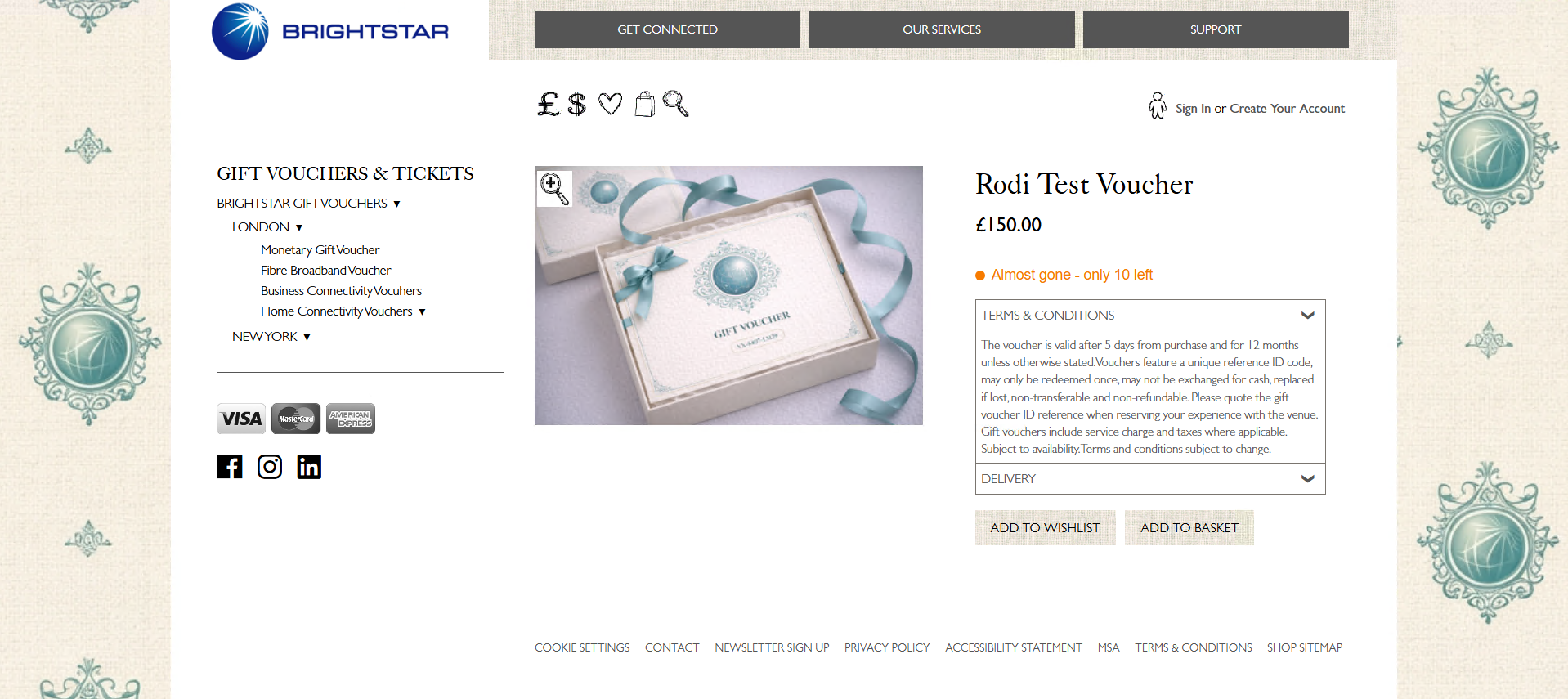
Task: Open the shopping bag basket icon
Action: 645,104
